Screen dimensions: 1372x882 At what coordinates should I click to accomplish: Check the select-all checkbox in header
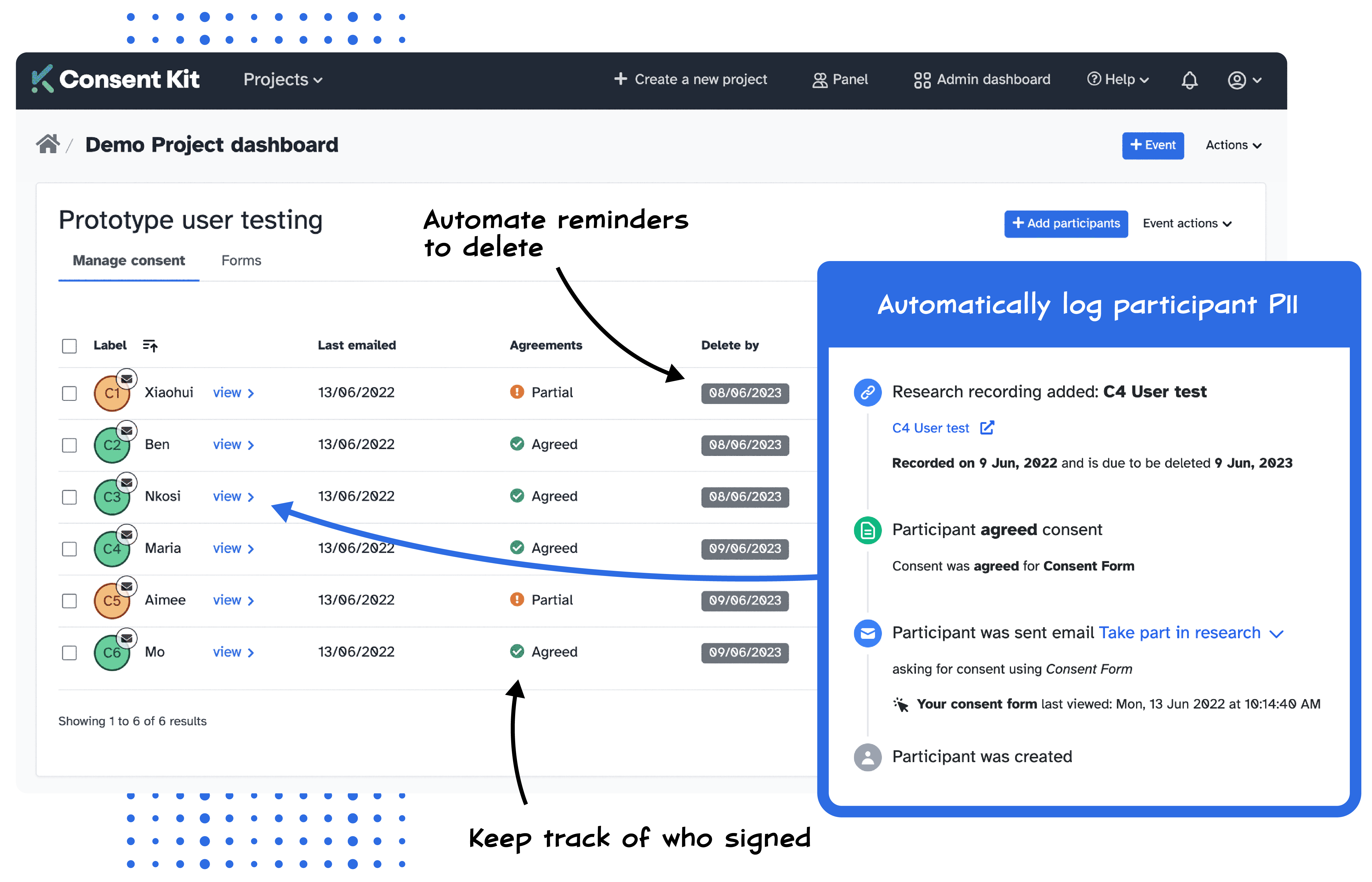(69, 346)
